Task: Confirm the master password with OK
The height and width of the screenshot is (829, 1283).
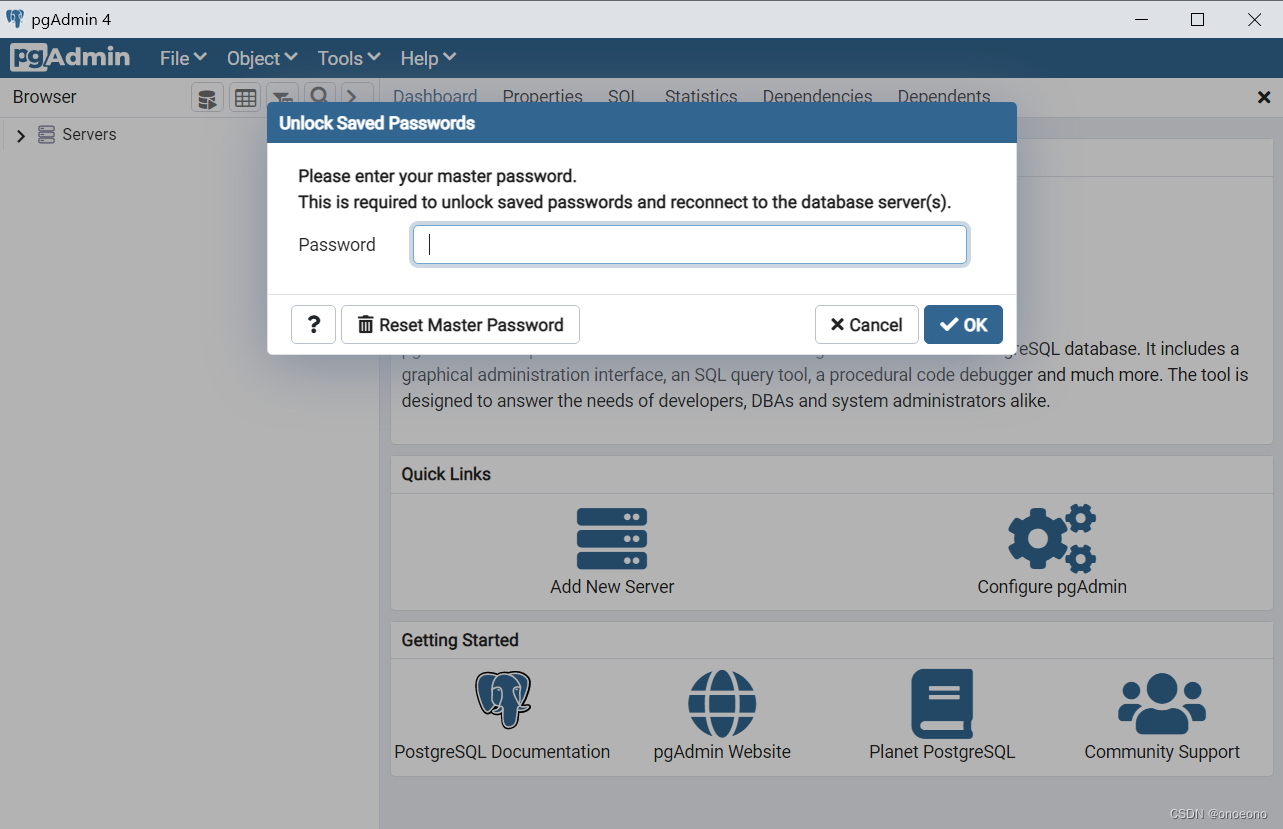Action: tap(963, 325)
